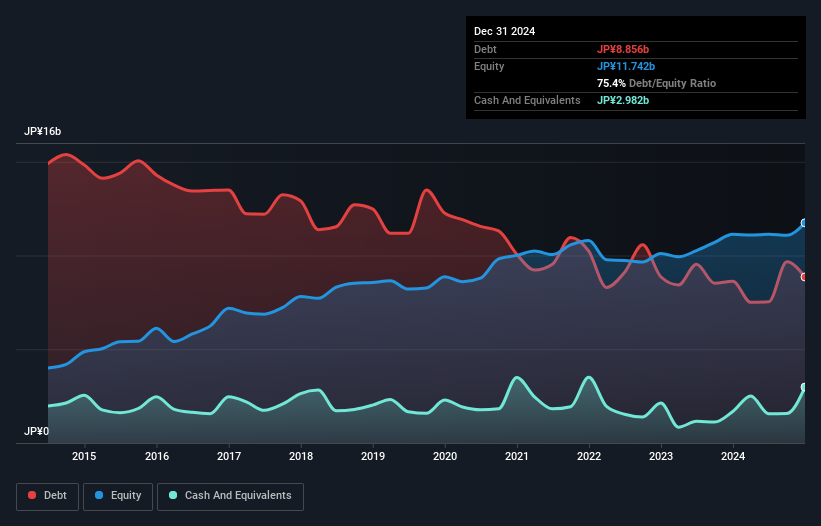Click the 2020 x-axis label
This screenshot has width=821, height=526.
pyautogui.click(x=445, y=456)
